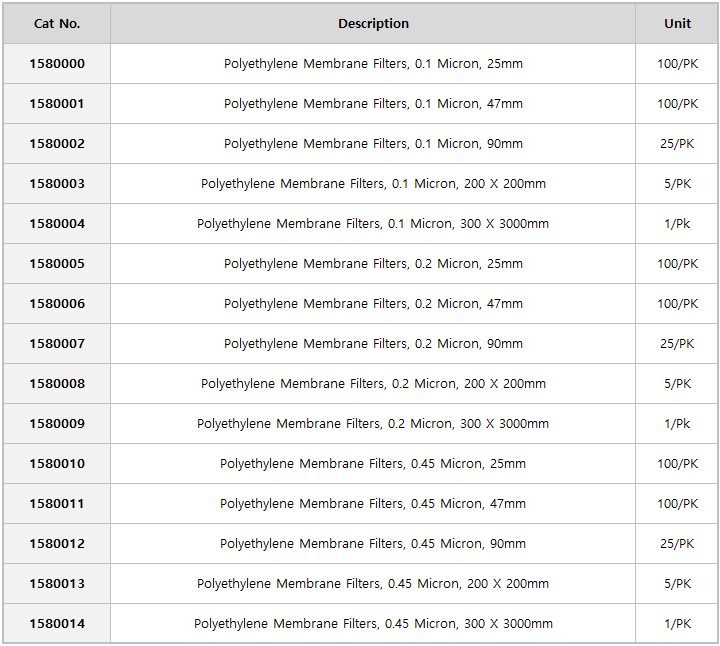720x646 pixels.
Task: Click the 0.1 Micron, 300 X 3000mm description
Action: point(373,224)
